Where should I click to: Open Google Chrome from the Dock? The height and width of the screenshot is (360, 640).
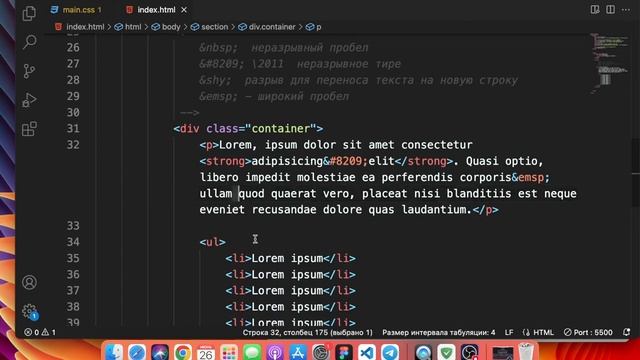pos(183,352)
